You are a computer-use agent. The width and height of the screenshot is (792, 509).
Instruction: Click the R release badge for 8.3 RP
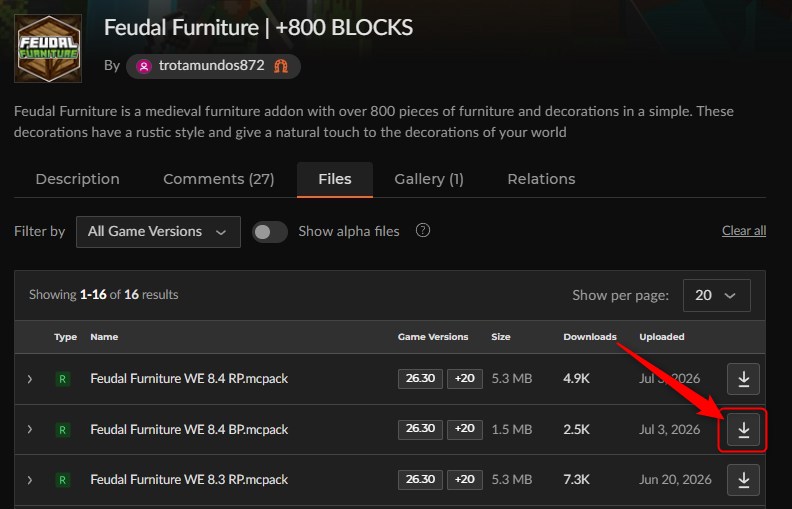(x=63, y=480)
